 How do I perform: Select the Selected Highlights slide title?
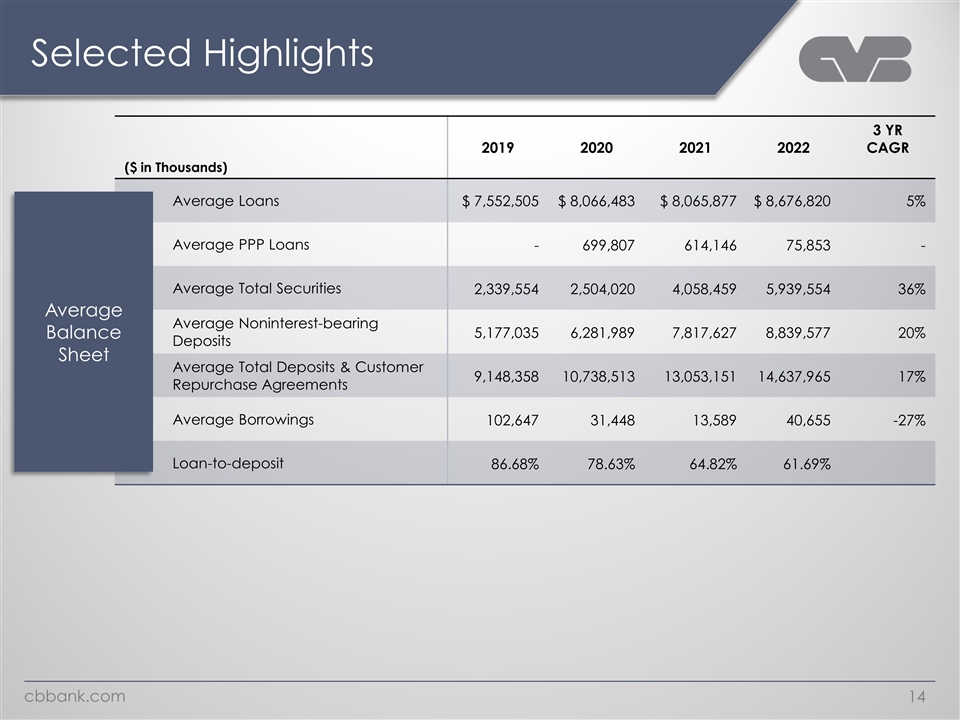coord(202,53)
